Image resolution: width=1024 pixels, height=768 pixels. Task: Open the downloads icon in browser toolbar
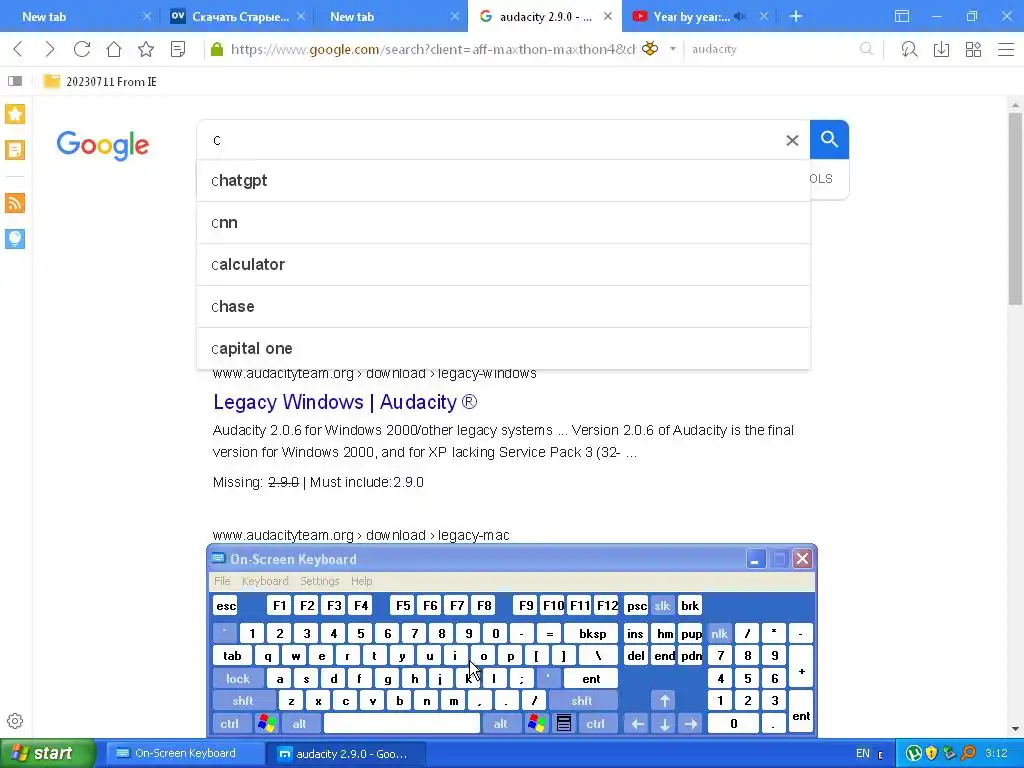941,49
